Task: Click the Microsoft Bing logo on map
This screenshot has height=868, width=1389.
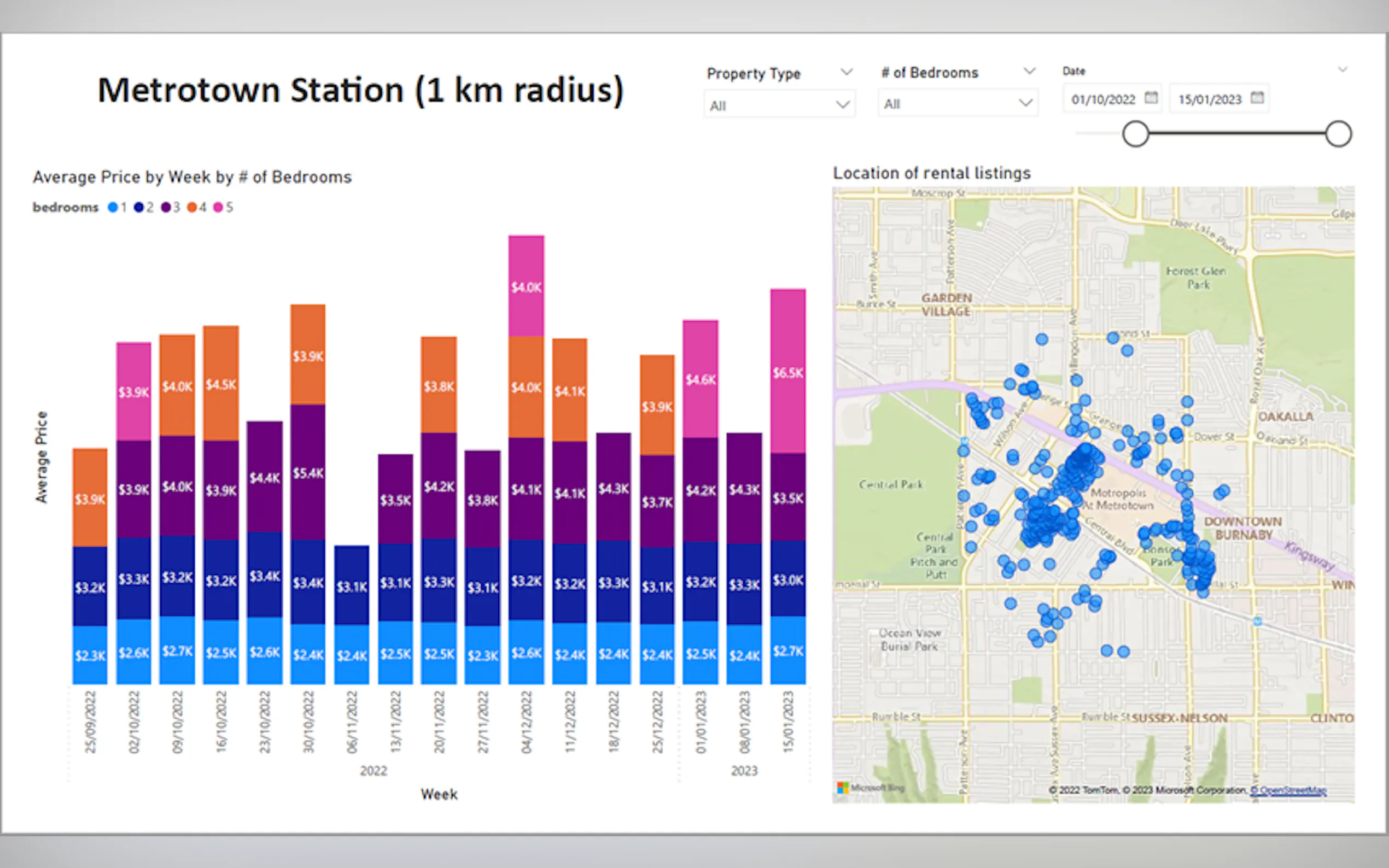Action: click(869, 788)
